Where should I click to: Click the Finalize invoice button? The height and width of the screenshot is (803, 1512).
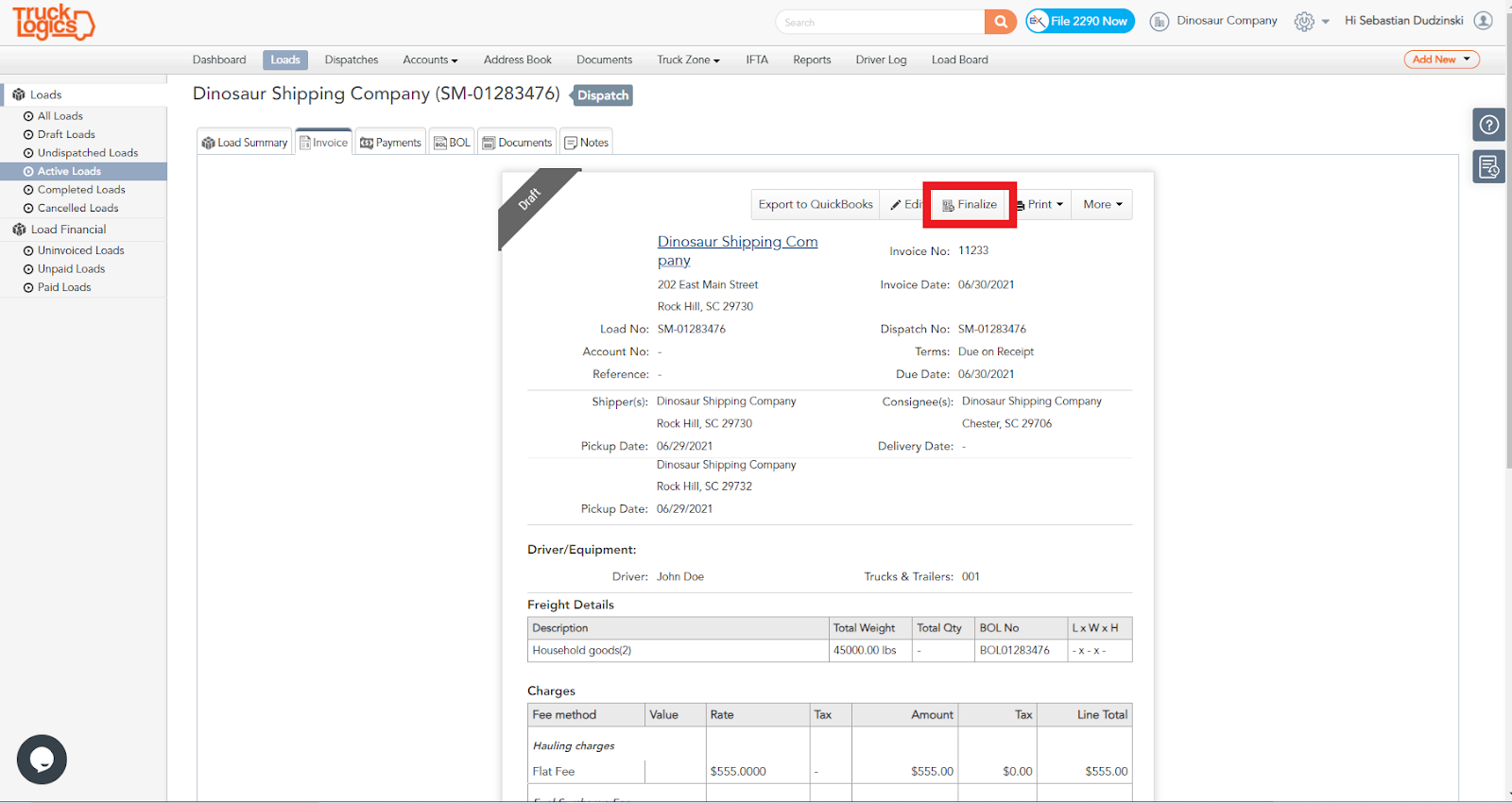(x=970, y=205)
